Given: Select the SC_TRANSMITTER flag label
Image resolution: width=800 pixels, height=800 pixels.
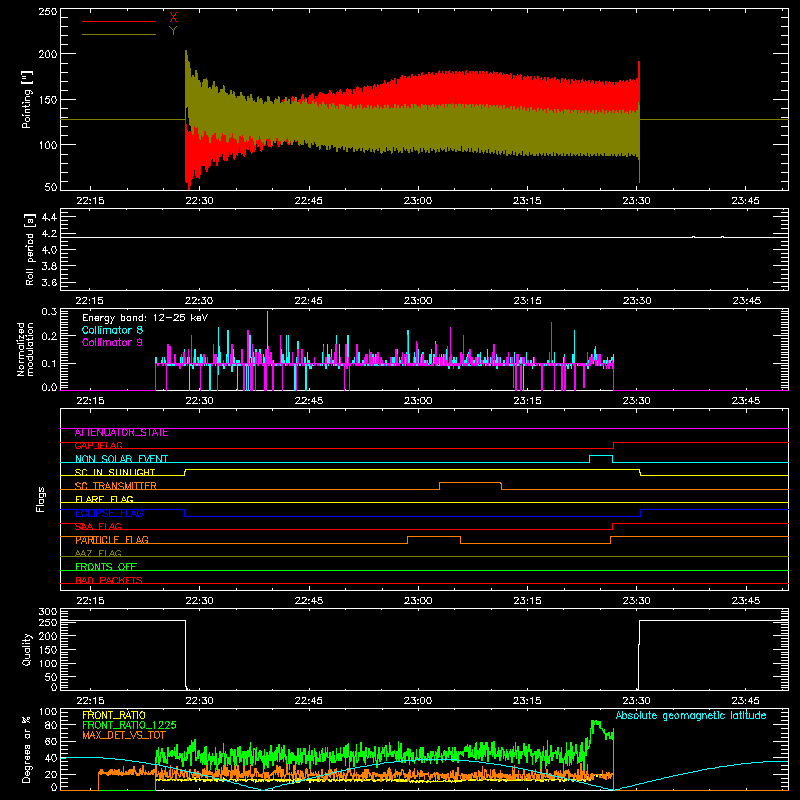Looking at the screenshot, I should (116, 486).
